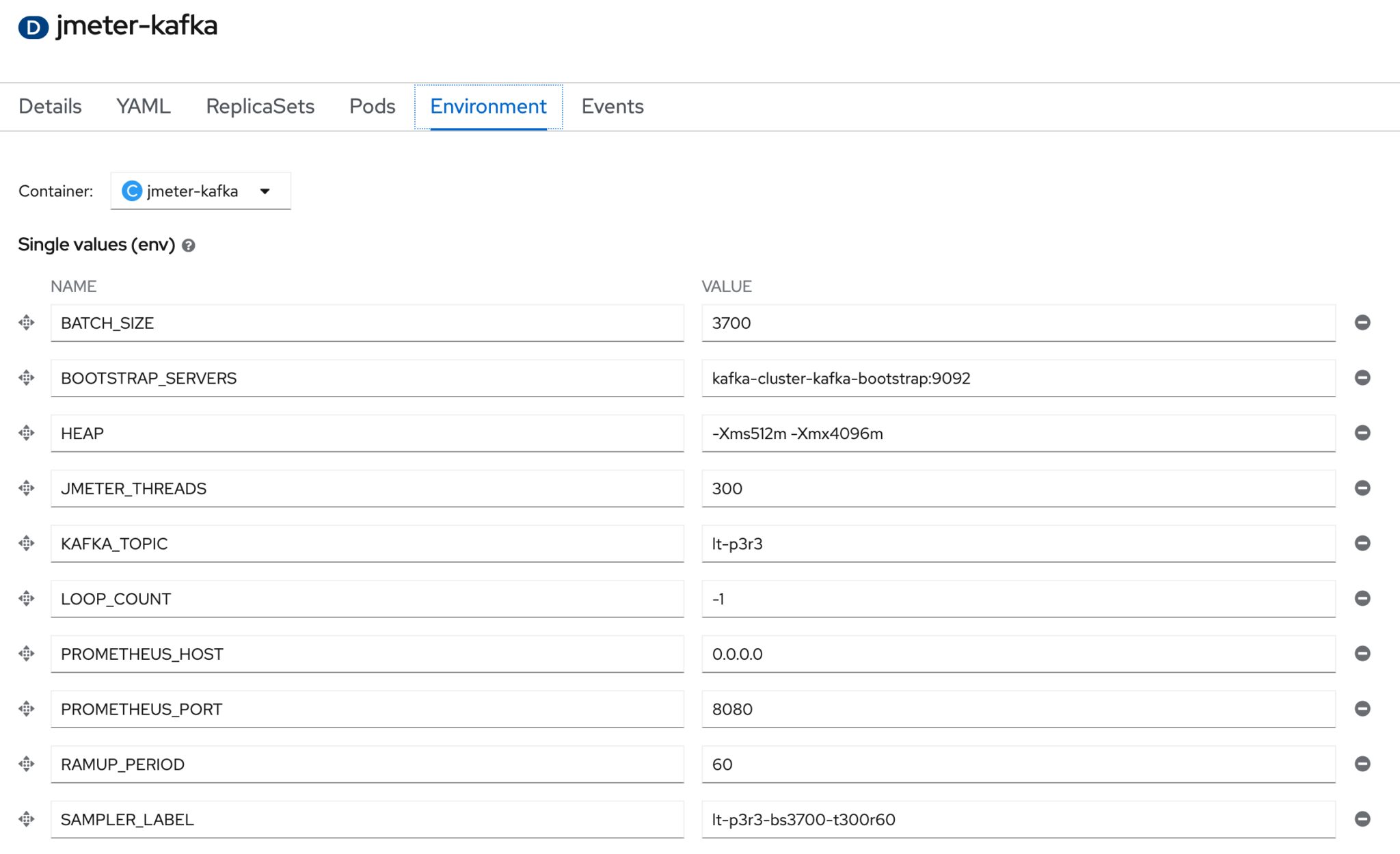Viewport: 1400px width, 854px height.
Task: Remove RAMUP_PERIOD using its minus icon
Action: click(1363, 764)
